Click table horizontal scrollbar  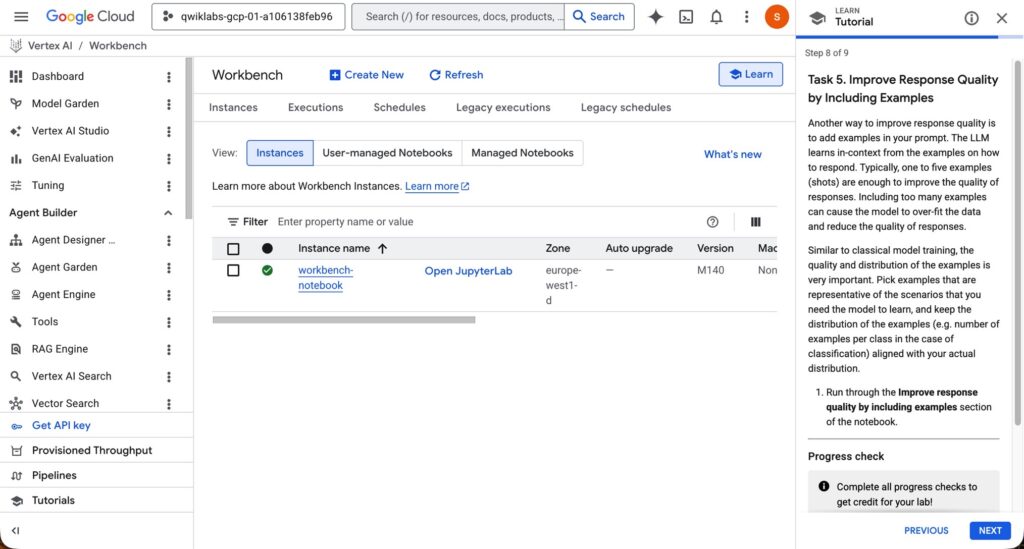(344, 320)
